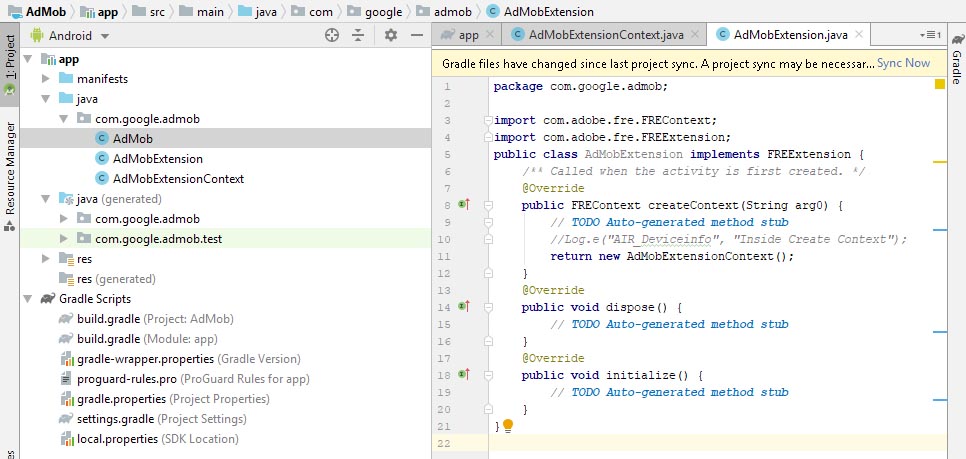Collapse the com.google.admob package under java
This screenshot has width=966, height=459.
pyautogui.click(x=63, y=119)
